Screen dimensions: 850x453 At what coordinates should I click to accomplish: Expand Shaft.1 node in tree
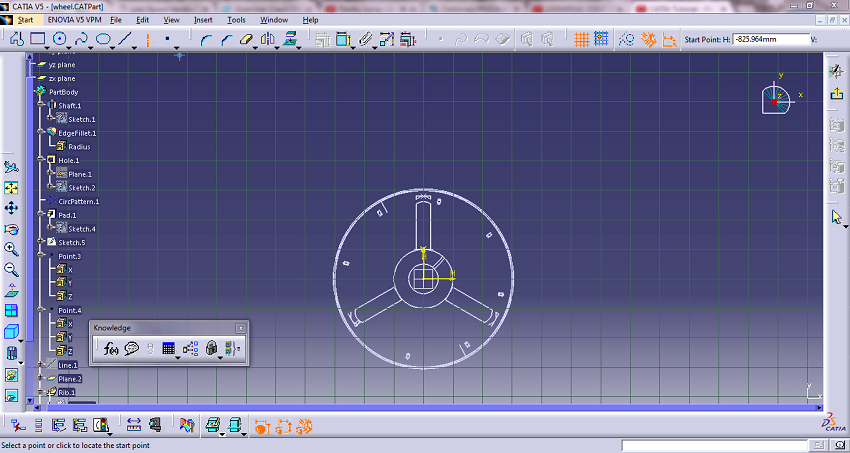tap(41, 104)
